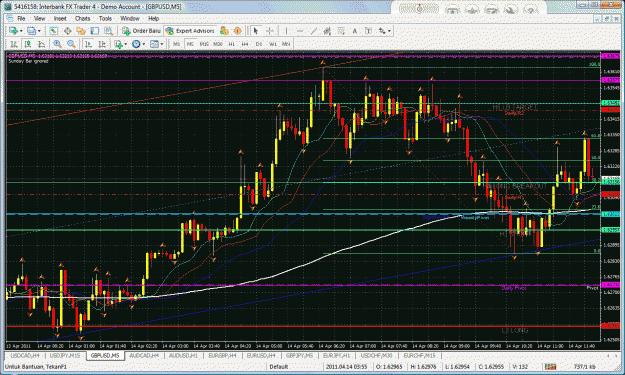625x375 pixels.
Task: Select the Vertical Line drawing tool
Action: point(286,31)
